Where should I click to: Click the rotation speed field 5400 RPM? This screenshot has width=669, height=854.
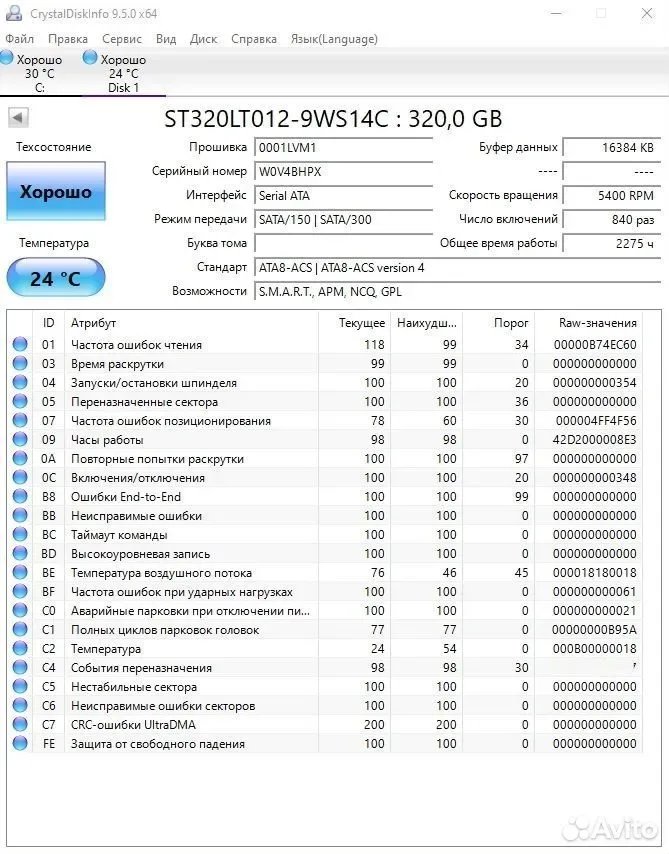(x=612, y=196)
